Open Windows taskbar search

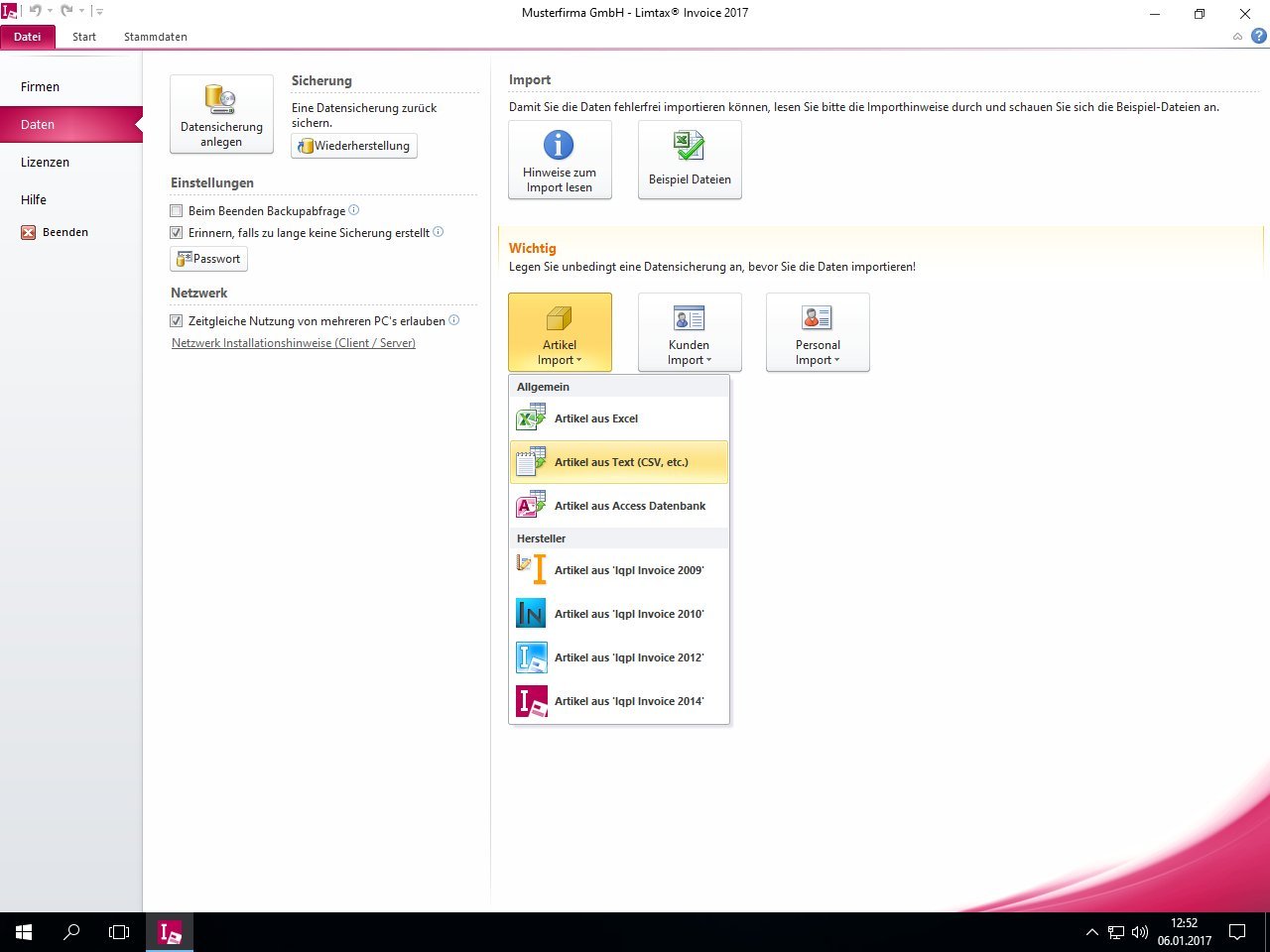click(71, 932)
